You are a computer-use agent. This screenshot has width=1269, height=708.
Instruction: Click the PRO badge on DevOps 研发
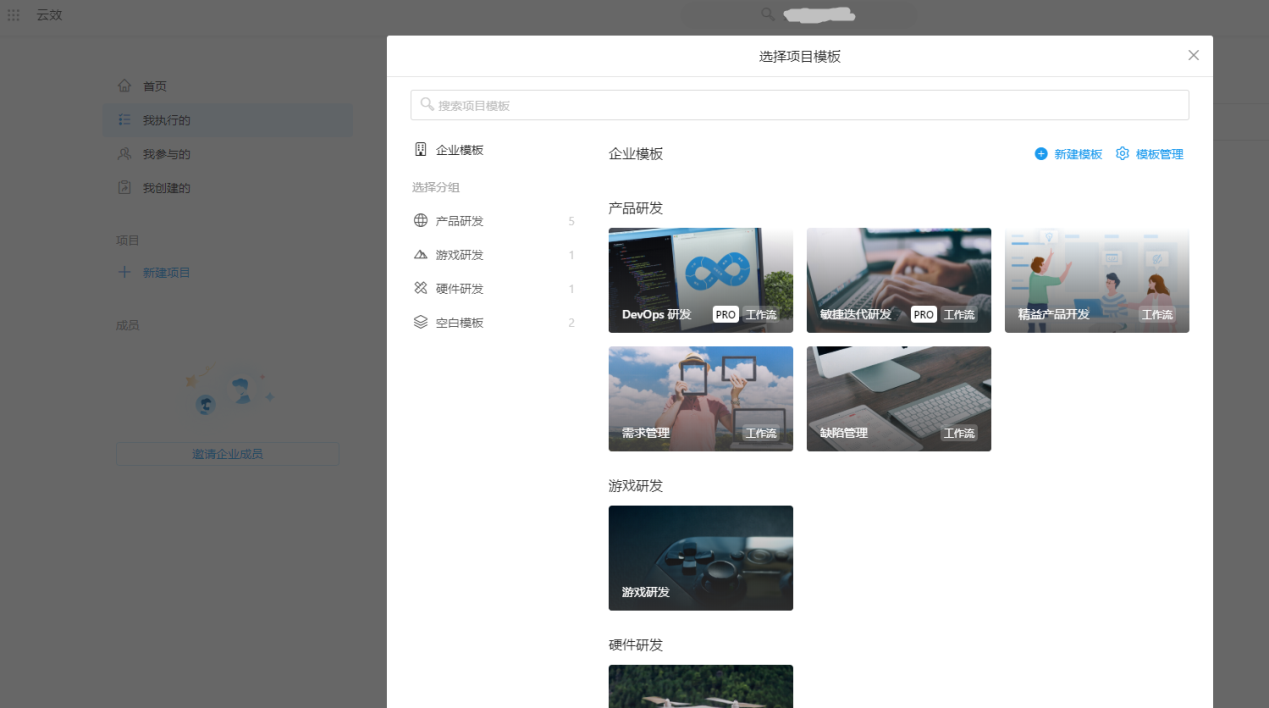click(x=725, y=314)
